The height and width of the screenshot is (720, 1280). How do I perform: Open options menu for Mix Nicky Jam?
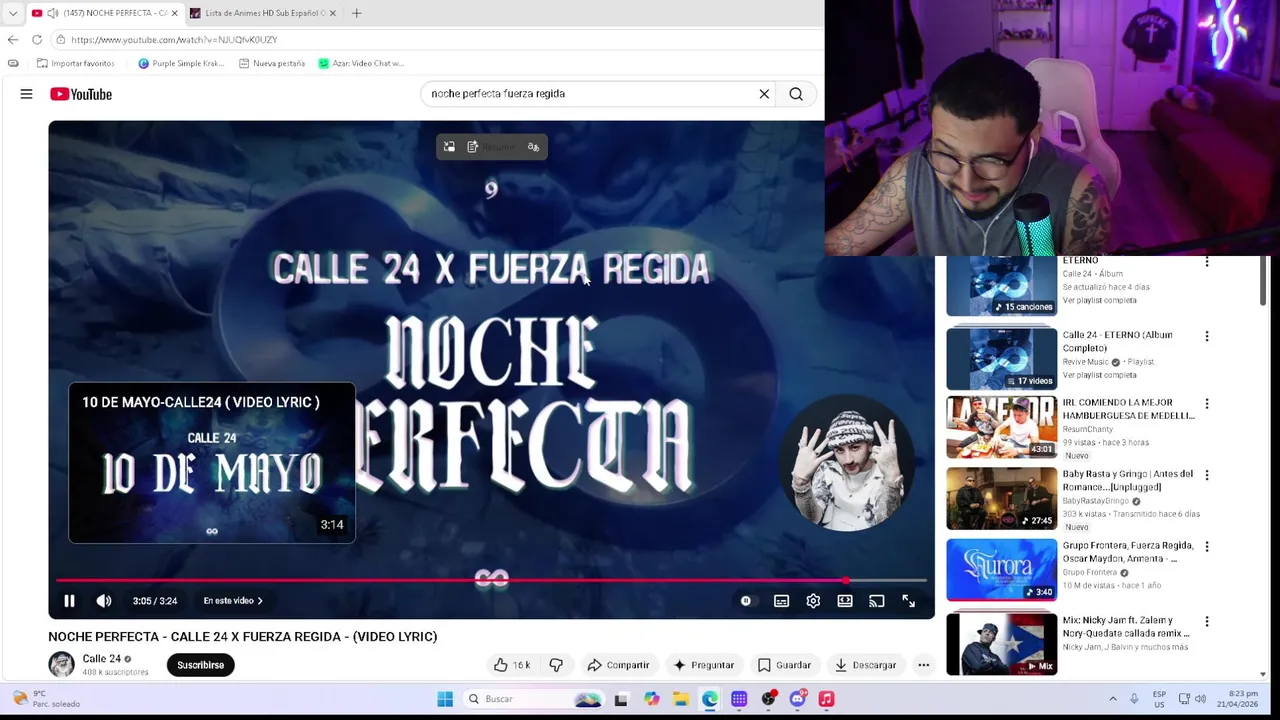tap(1207, 621)
